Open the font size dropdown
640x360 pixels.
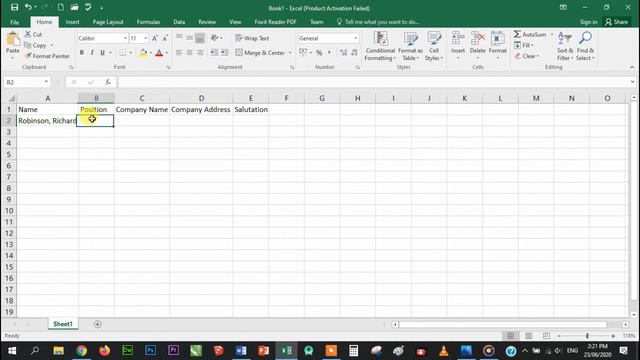click(x=146, y=38)
